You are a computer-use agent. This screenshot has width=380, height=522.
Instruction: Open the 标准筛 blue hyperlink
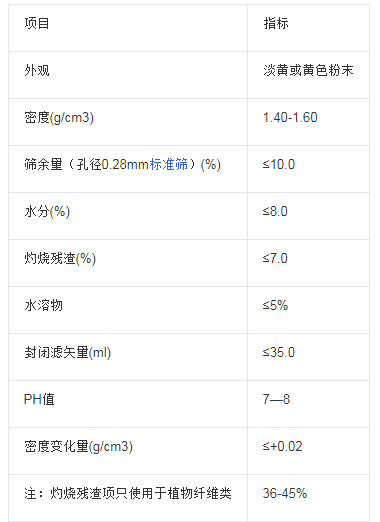pos(169,165)
